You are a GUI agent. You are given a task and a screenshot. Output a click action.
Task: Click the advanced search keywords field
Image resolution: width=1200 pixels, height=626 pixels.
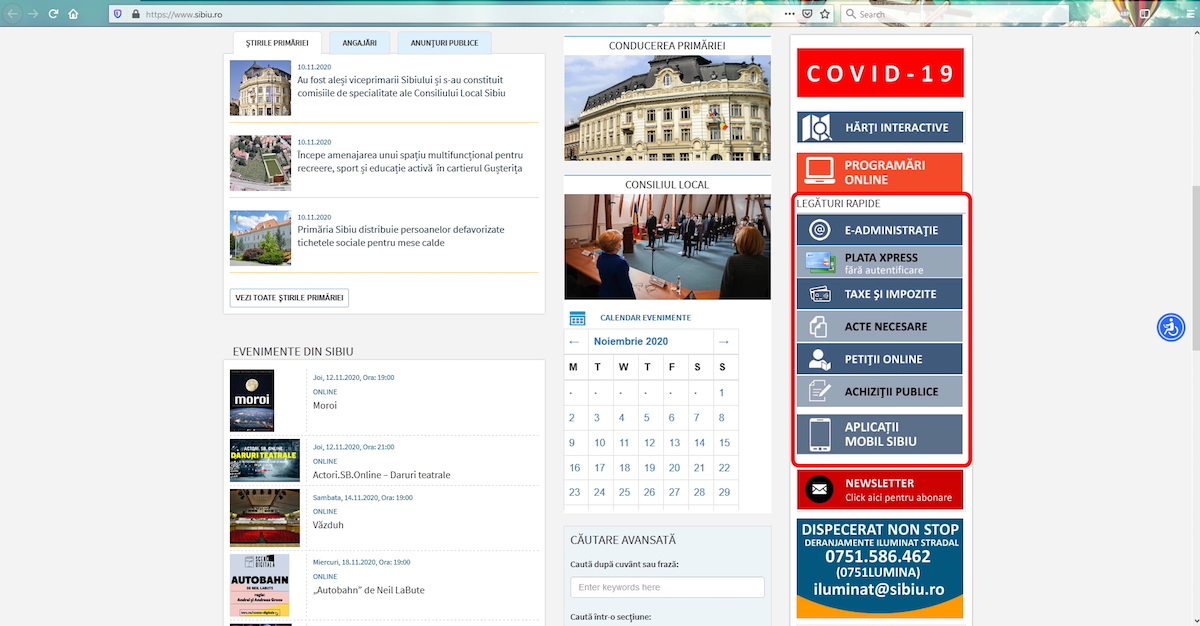[x=667, y=587]
